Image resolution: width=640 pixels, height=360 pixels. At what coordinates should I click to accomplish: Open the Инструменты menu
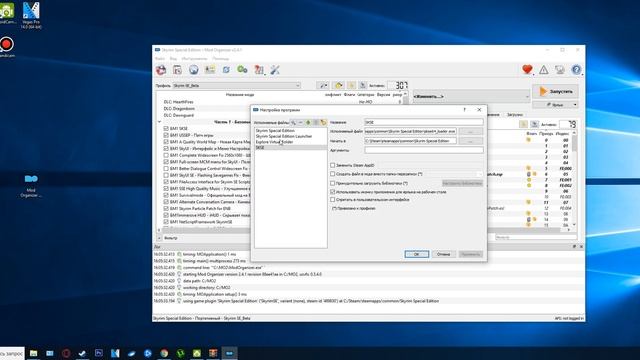click(195, 59)
